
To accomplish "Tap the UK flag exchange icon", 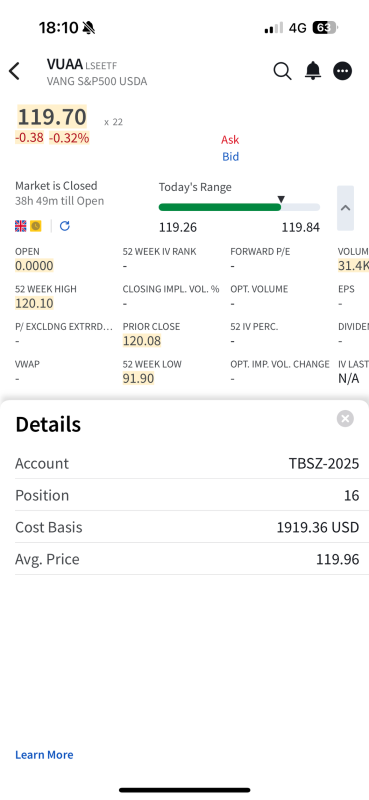I will pos(21,226).
